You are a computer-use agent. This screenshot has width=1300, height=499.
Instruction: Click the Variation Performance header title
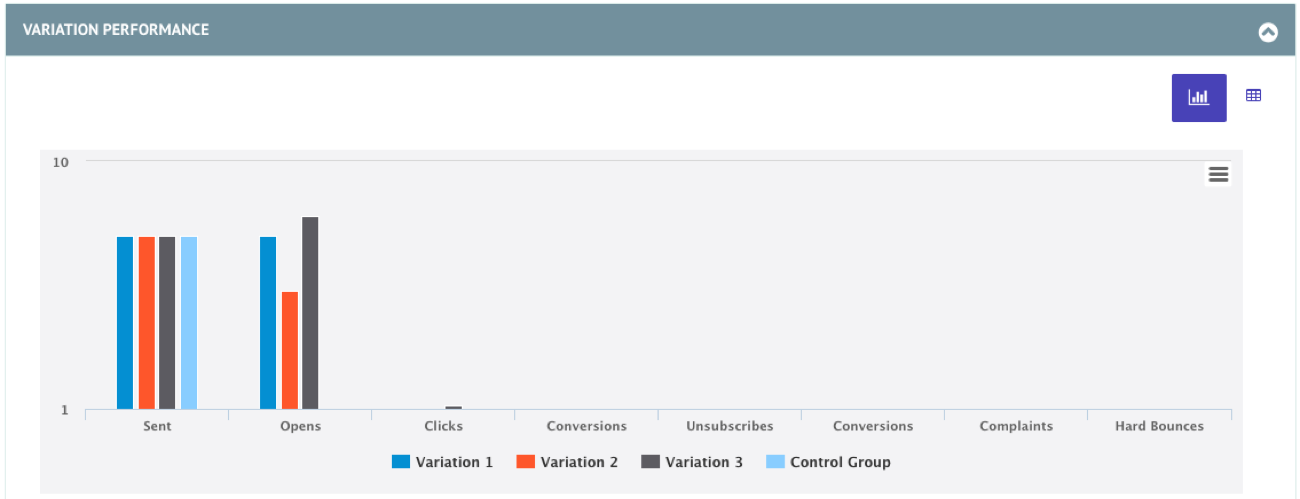point(116,30)
